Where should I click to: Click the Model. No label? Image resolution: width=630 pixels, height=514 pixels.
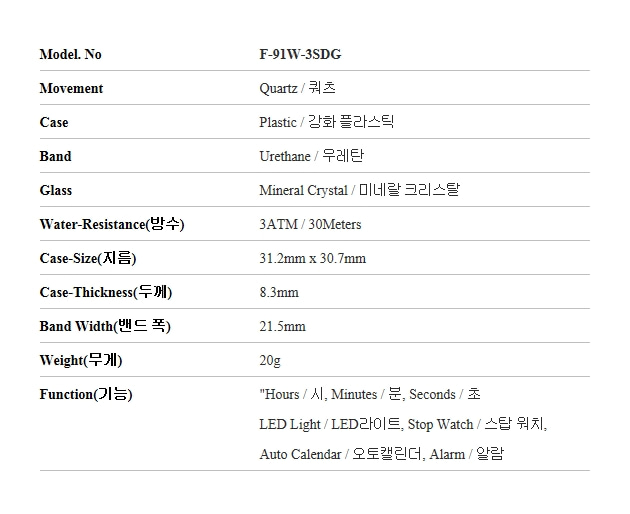[70, 54]
